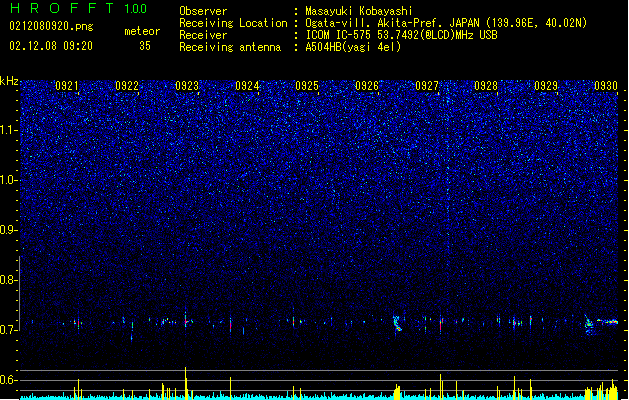Click the Ogata-vill. Akita-Pref. JAPAN location text
Viewport: 629px width, 400px height.
[446, 23]
